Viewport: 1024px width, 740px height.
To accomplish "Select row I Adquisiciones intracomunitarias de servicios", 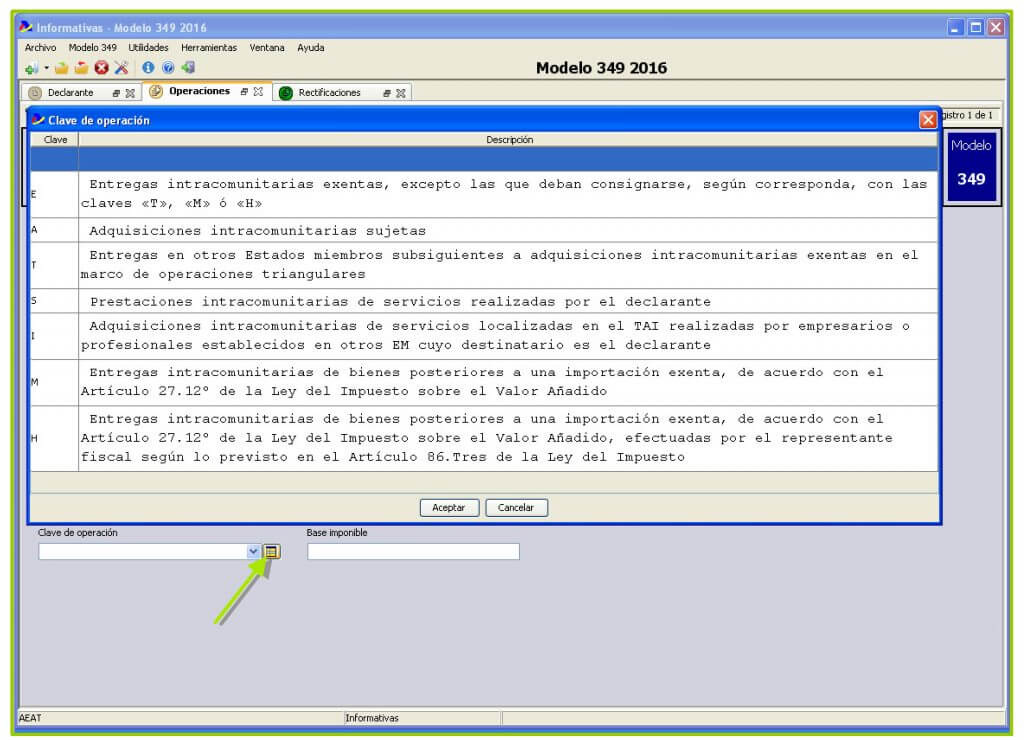I will click(484, 336).
